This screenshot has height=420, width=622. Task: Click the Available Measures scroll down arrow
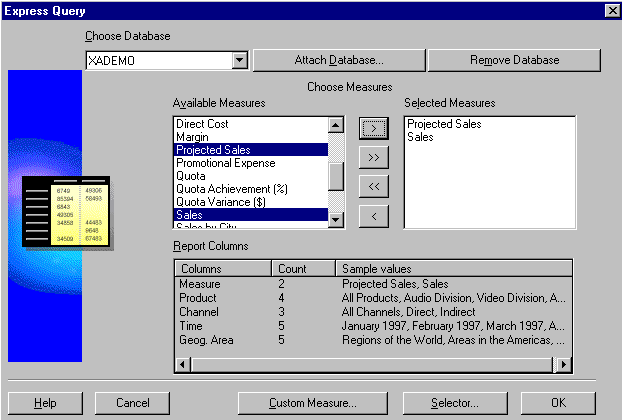tap(336, 219)
